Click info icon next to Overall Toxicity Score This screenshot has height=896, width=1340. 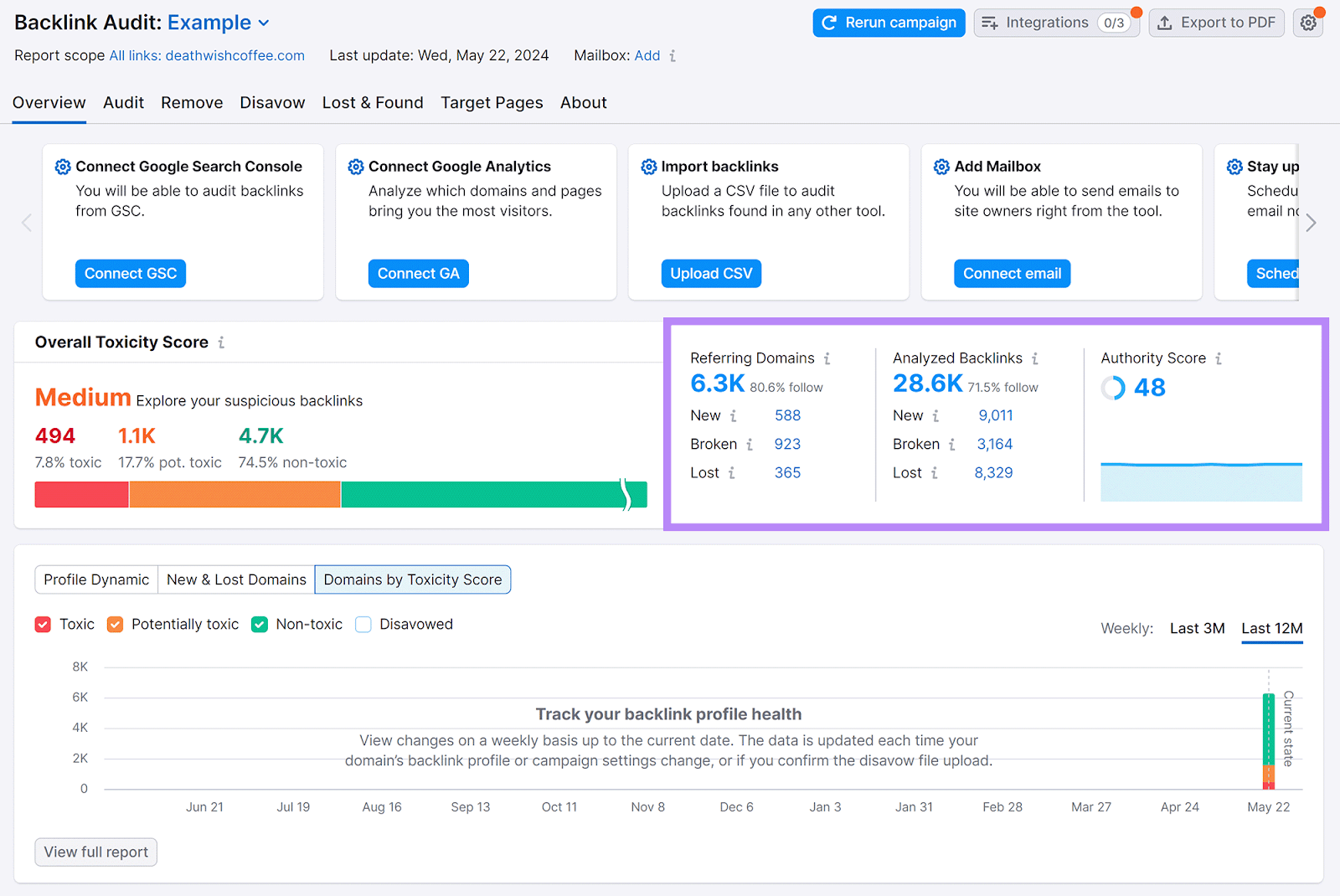click(221, 342)
